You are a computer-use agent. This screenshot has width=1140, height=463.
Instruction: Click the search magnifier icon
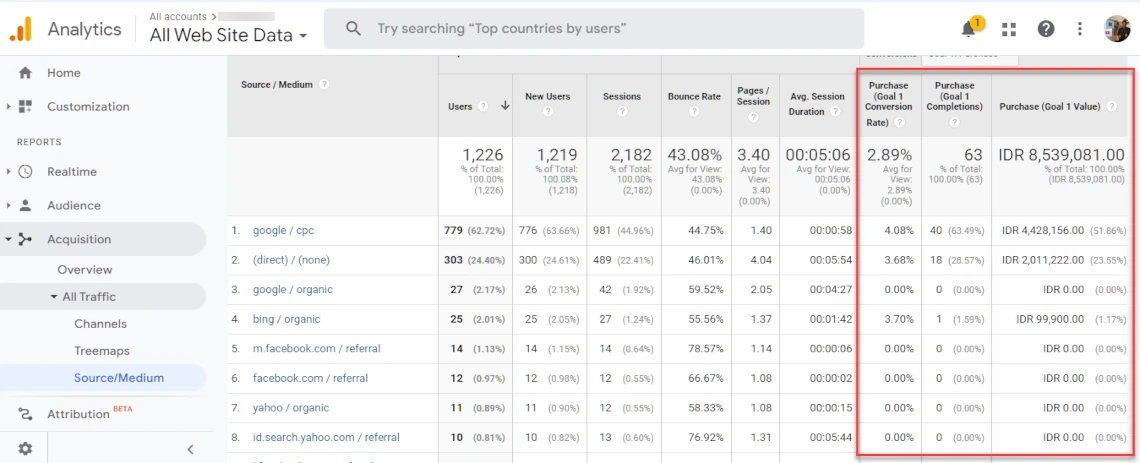point(353,28)
